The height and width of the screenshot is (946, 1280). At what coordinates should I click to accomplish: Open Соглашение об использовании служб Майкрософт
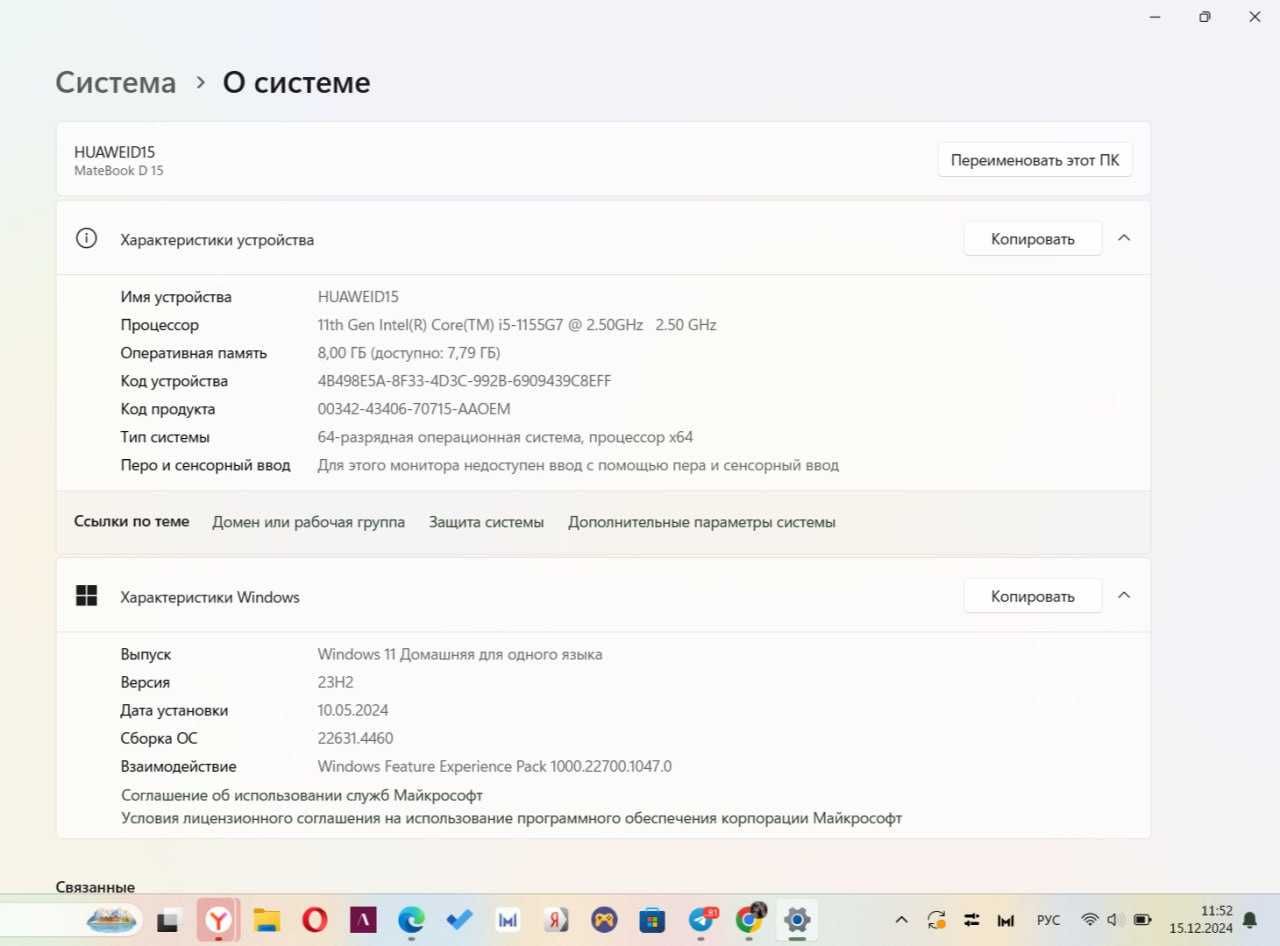302,795
